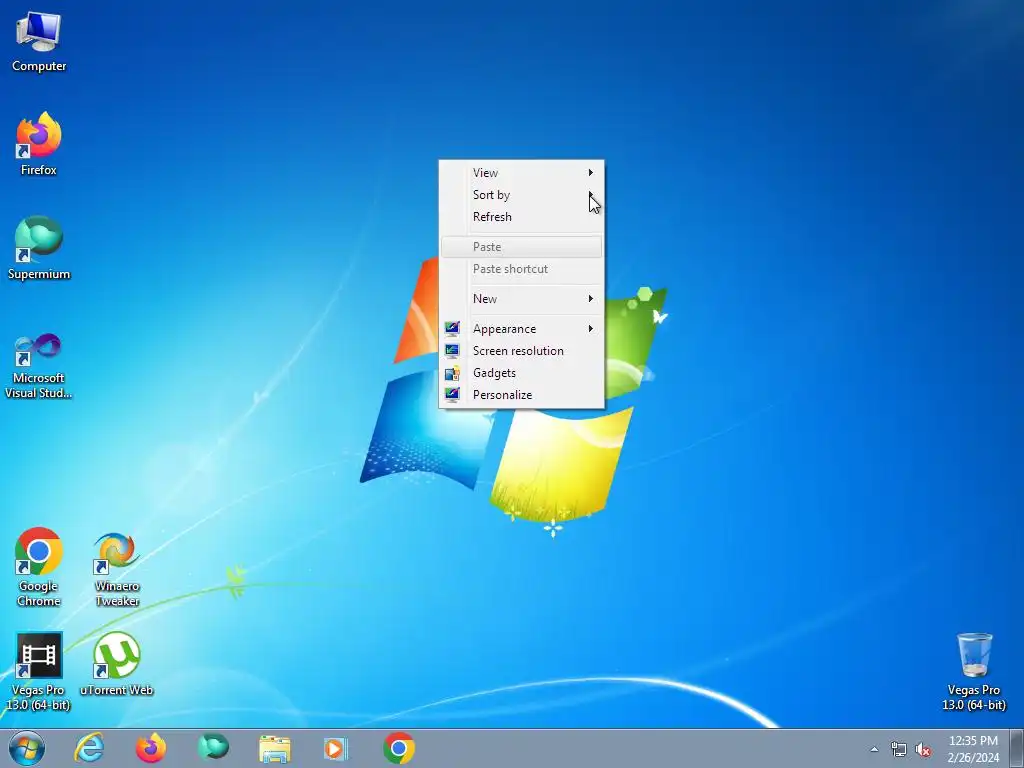
Task: Click the Paste shortcut menu entry
Action: point(521,269)
